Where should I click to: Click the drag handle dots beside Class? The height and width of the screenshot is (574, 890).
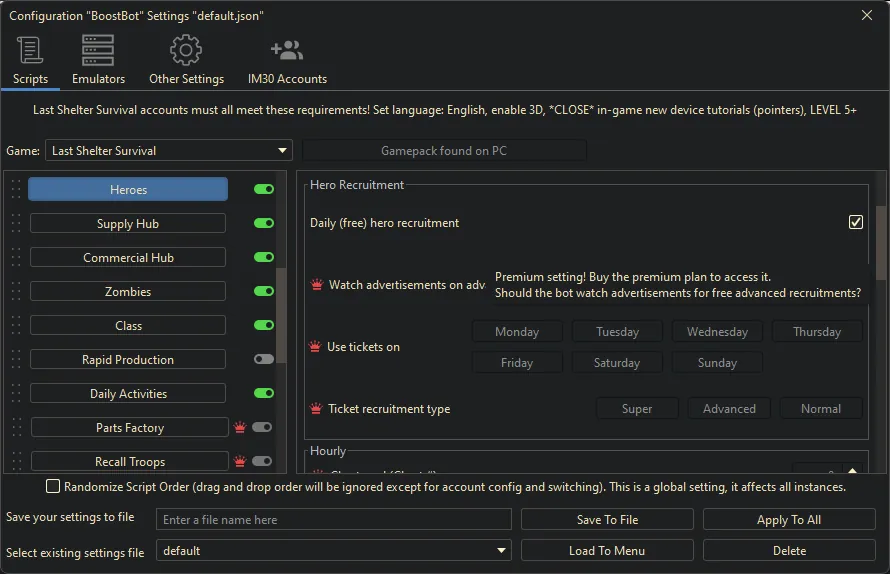[16, 325]
